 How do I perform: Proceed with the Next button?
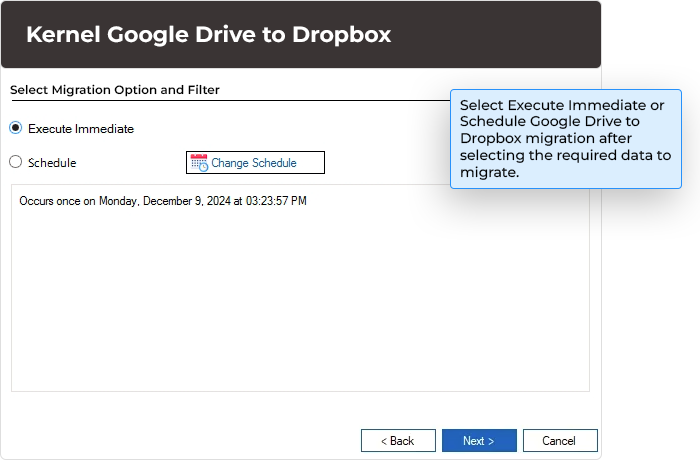pos(479,441)
